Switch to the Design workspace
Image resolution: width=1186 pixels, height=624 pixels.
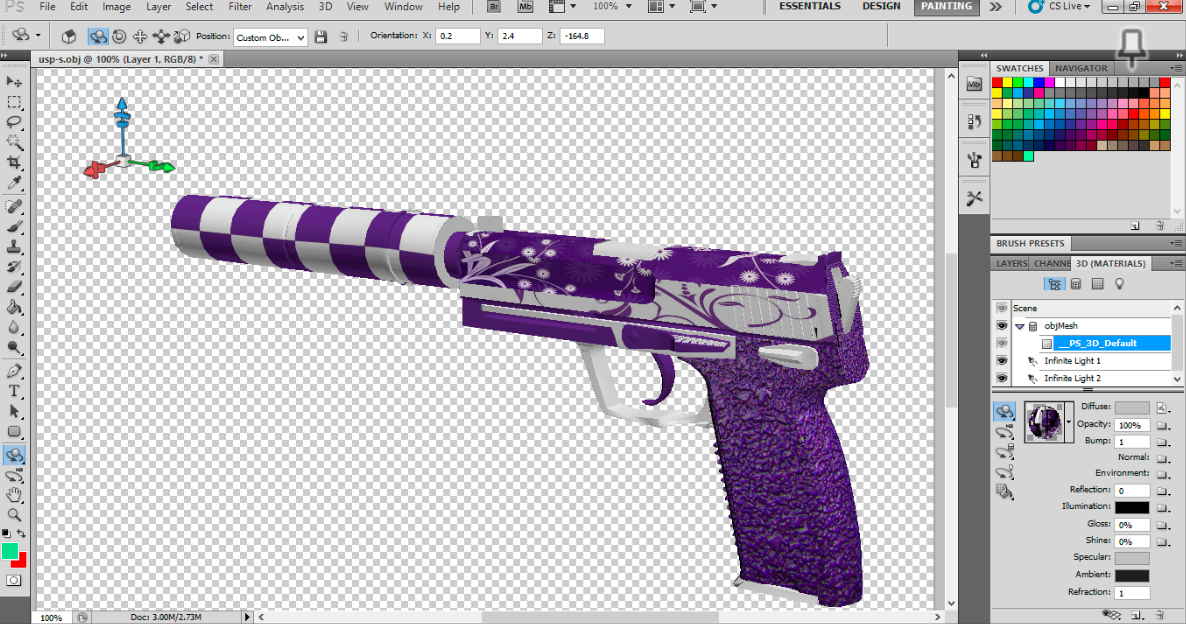881,6
